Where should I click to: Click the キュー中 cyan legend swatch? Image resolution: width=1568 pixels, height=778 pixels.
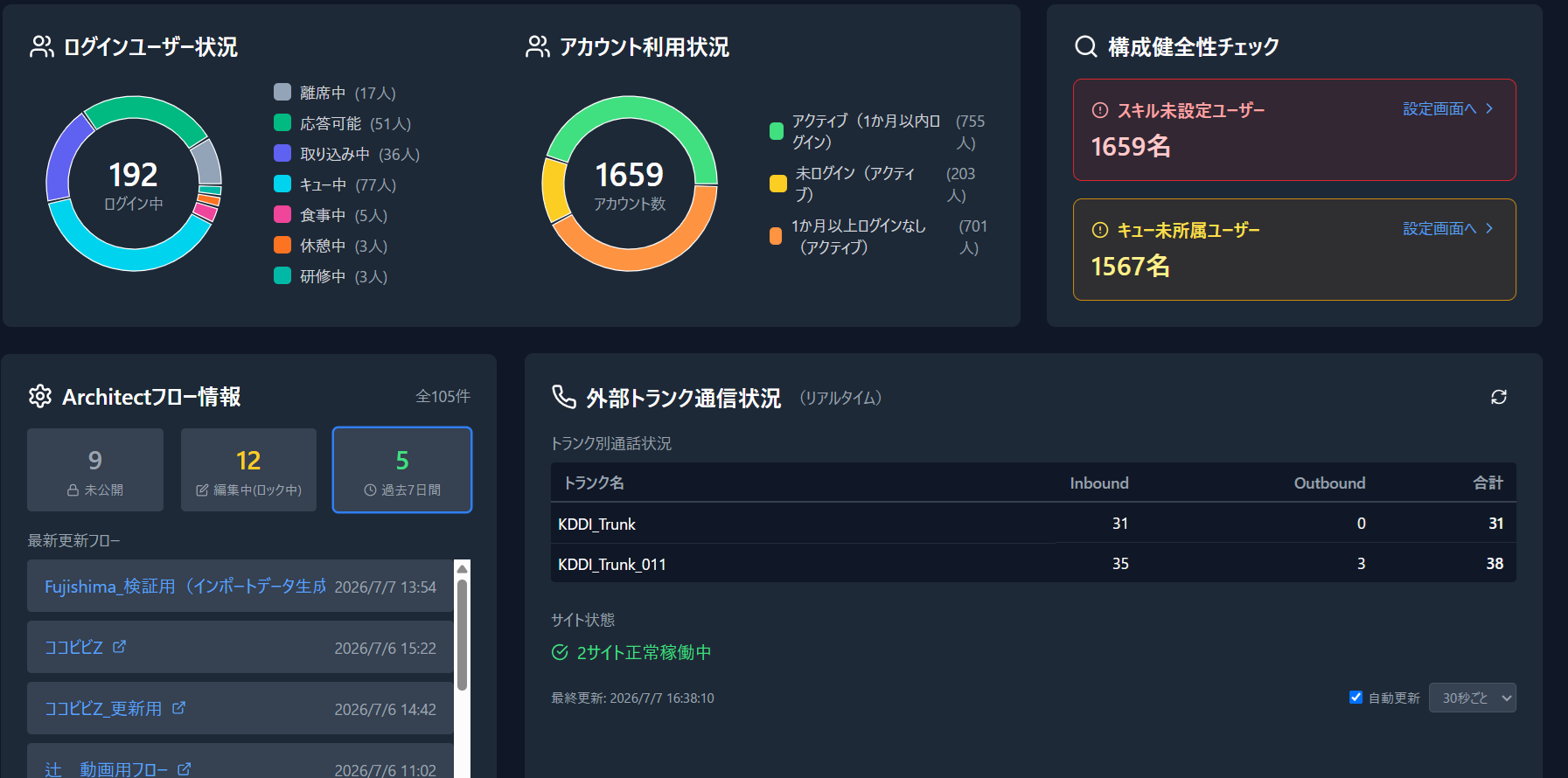[282, 184]
